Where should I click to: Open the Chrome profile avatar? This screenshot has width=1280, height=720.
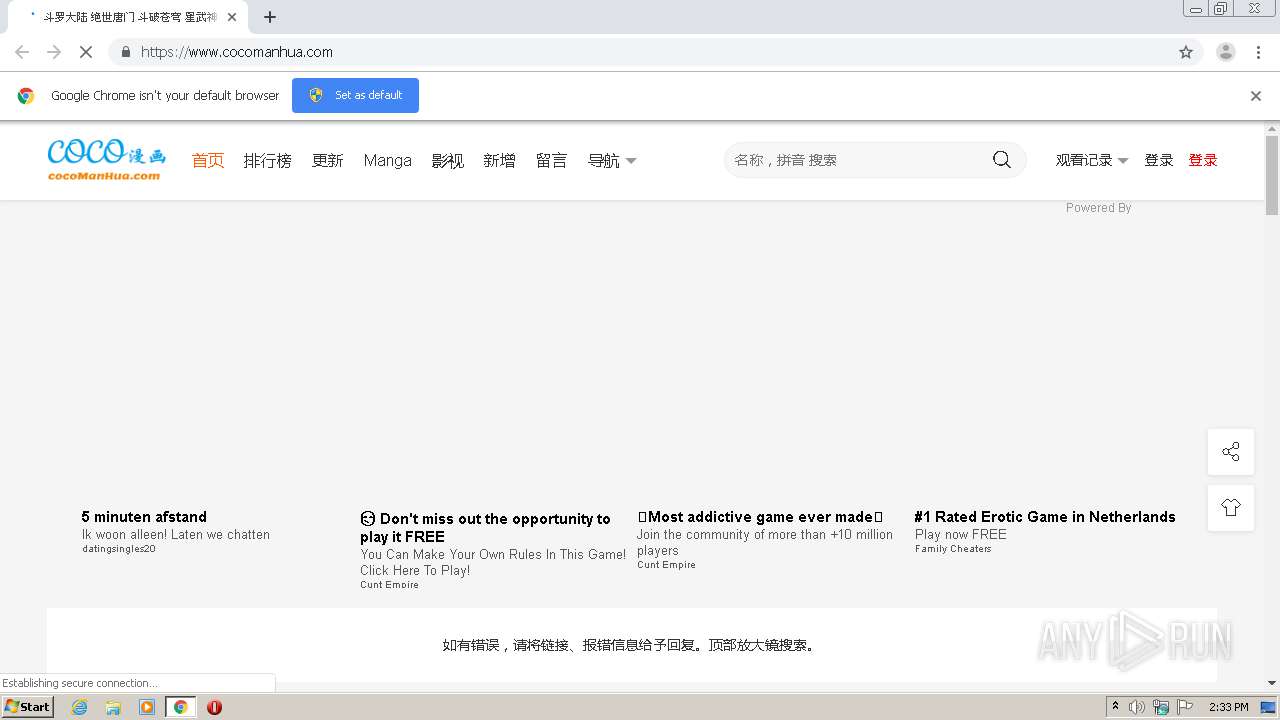tap(1226, 52)
